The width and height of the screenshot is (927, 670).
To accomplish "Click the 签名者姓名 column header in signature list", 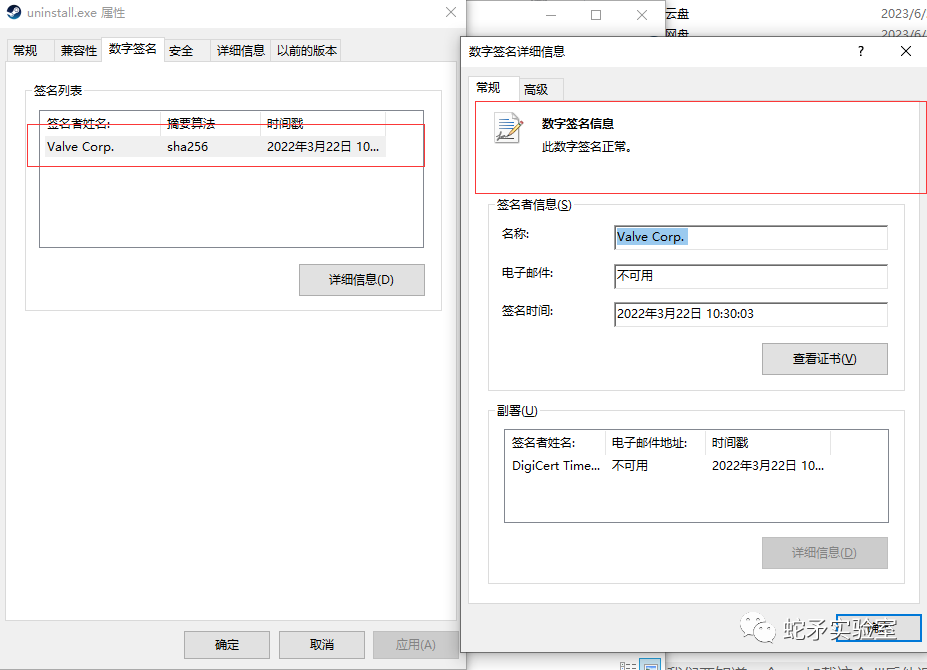I will pyautogui.click(x=101, y=123).
